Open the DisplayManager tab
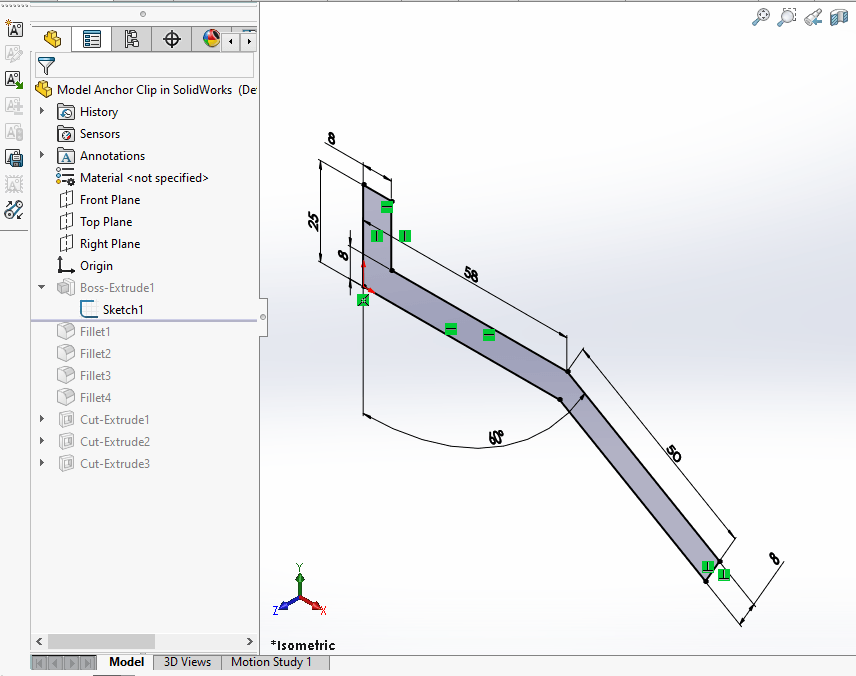 [210, 39]
